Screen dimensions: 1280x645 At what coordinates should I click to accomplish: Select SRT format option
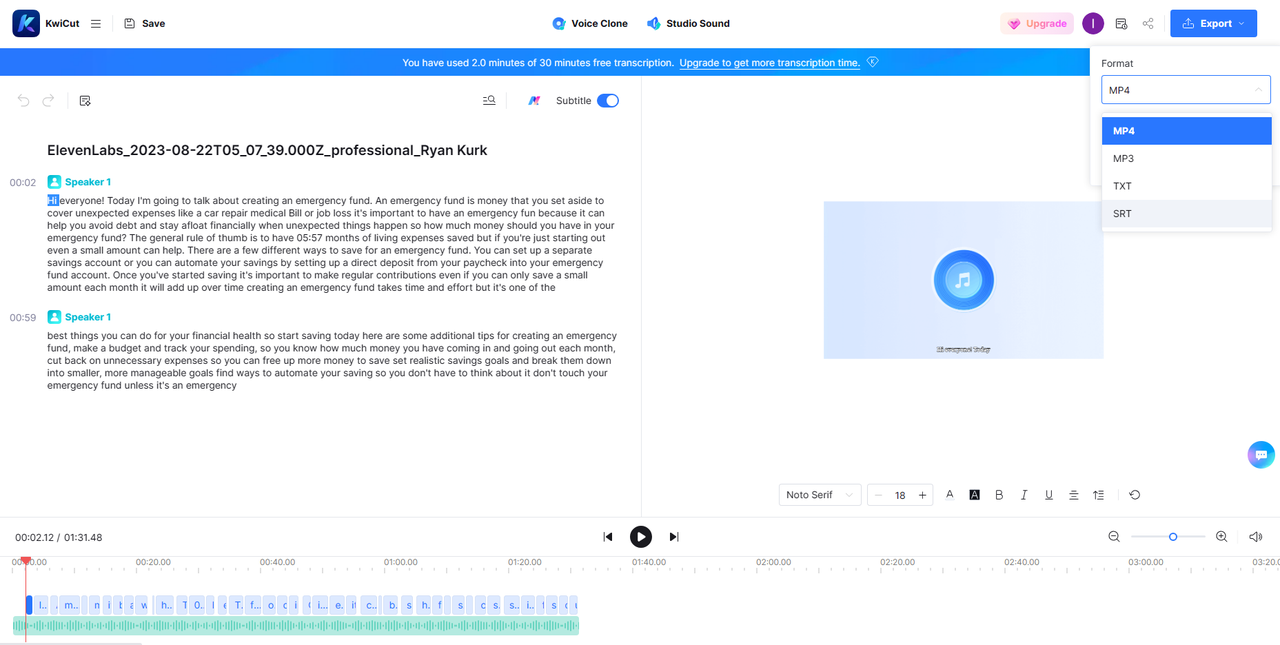(x=1187, y=213)
